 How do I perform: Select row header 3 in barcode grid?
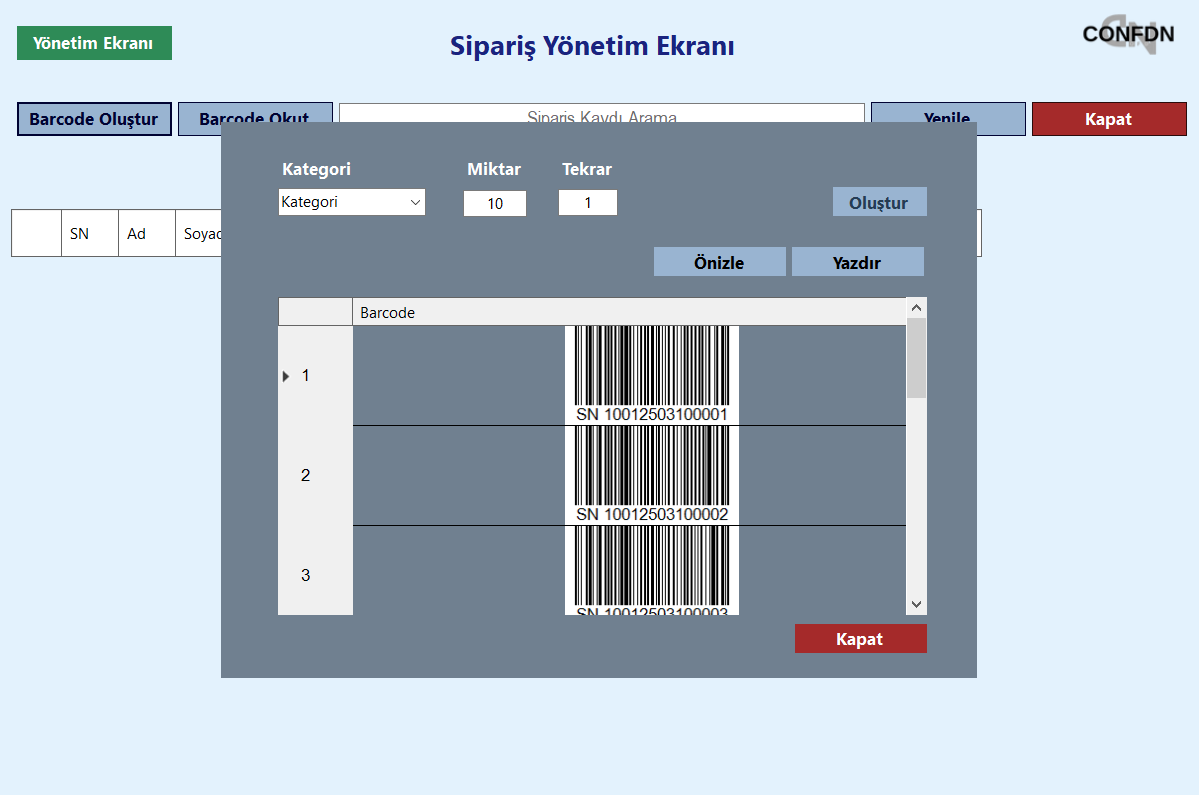click(x=315, y=570)
